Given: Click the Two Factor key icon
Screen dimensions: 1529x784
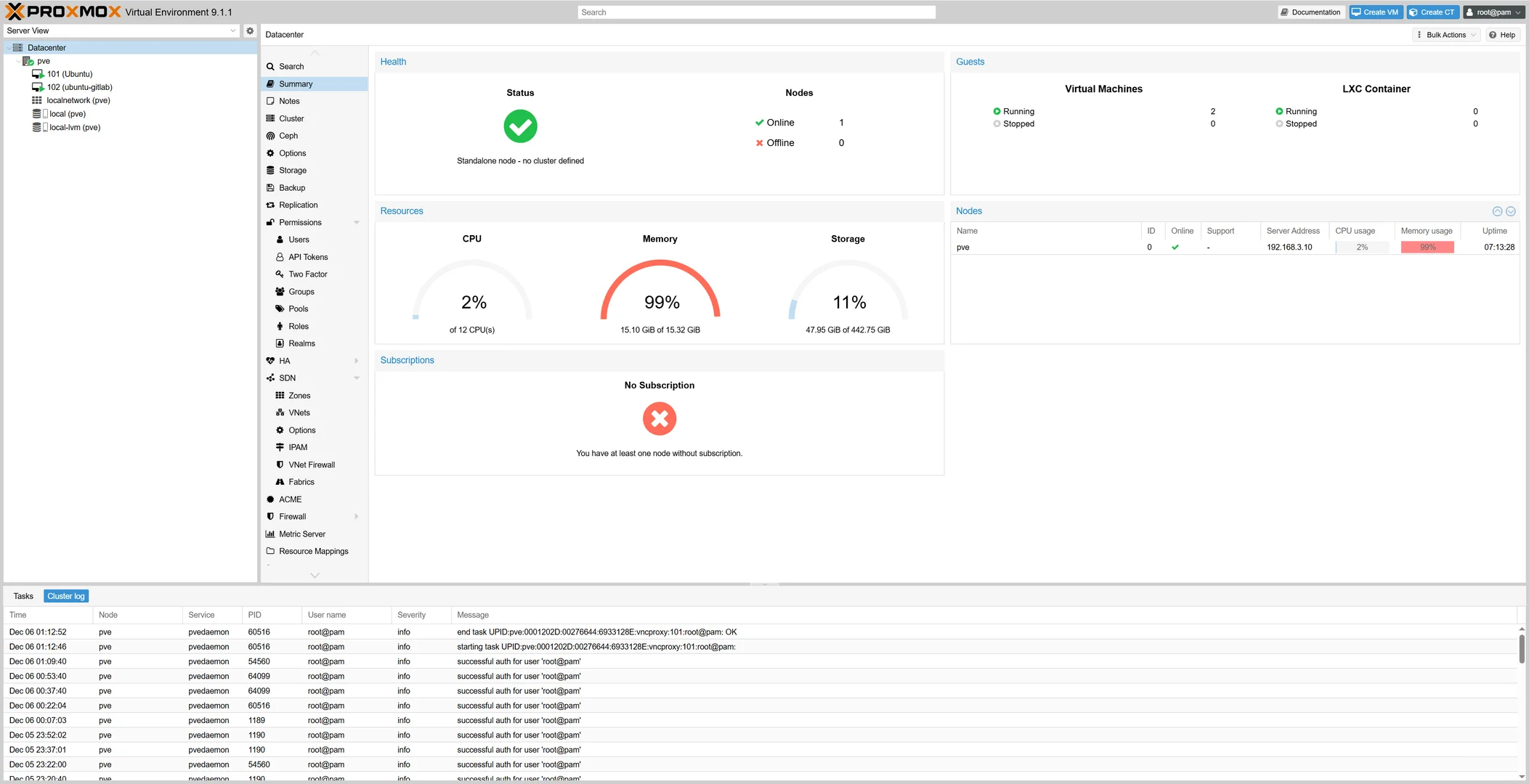Looking at the screenshot, I should 280,274.
